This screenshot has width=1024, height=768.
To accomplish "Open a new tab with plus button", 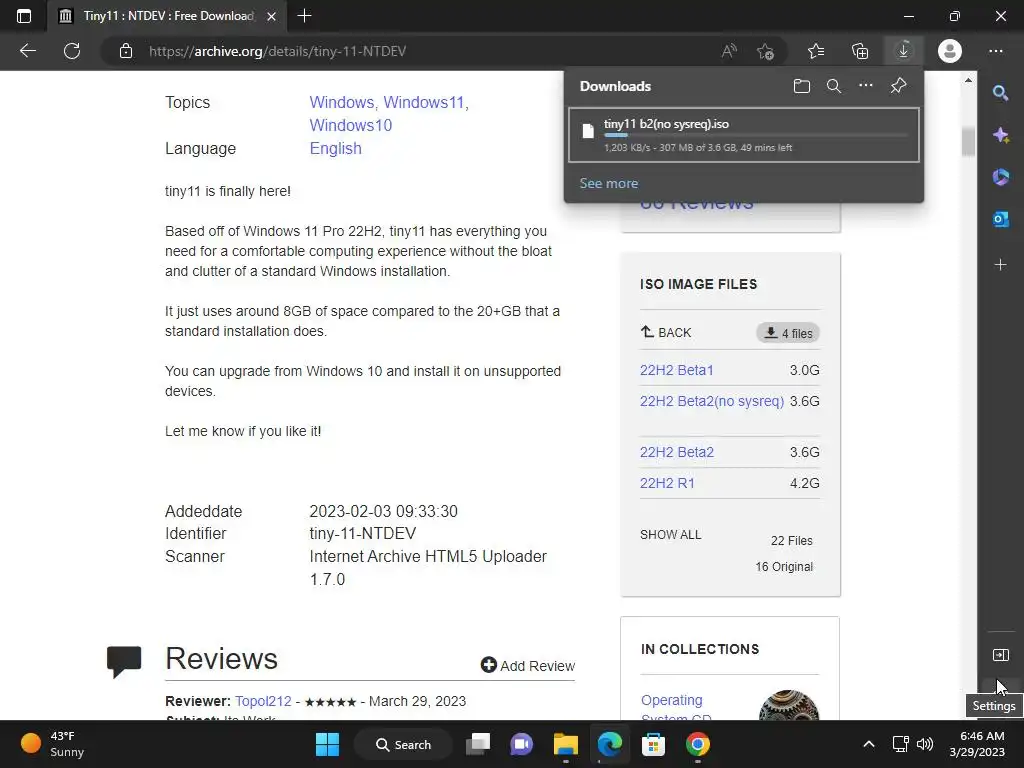I will pyautogui.click(x=304, y=16).
